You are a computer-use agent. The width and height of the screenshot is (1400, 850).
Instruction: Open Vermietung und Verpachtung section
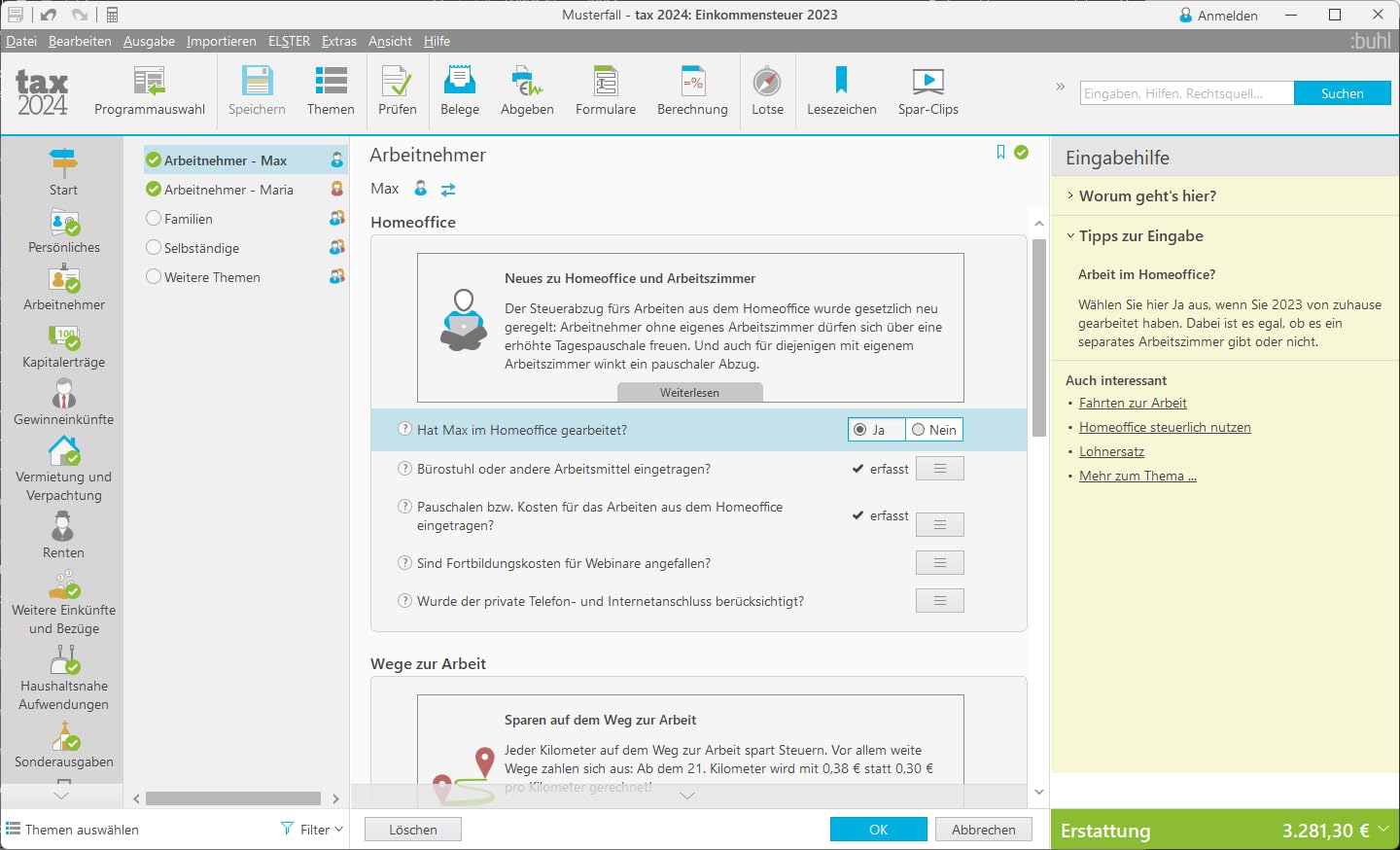[x=64, y=470]
